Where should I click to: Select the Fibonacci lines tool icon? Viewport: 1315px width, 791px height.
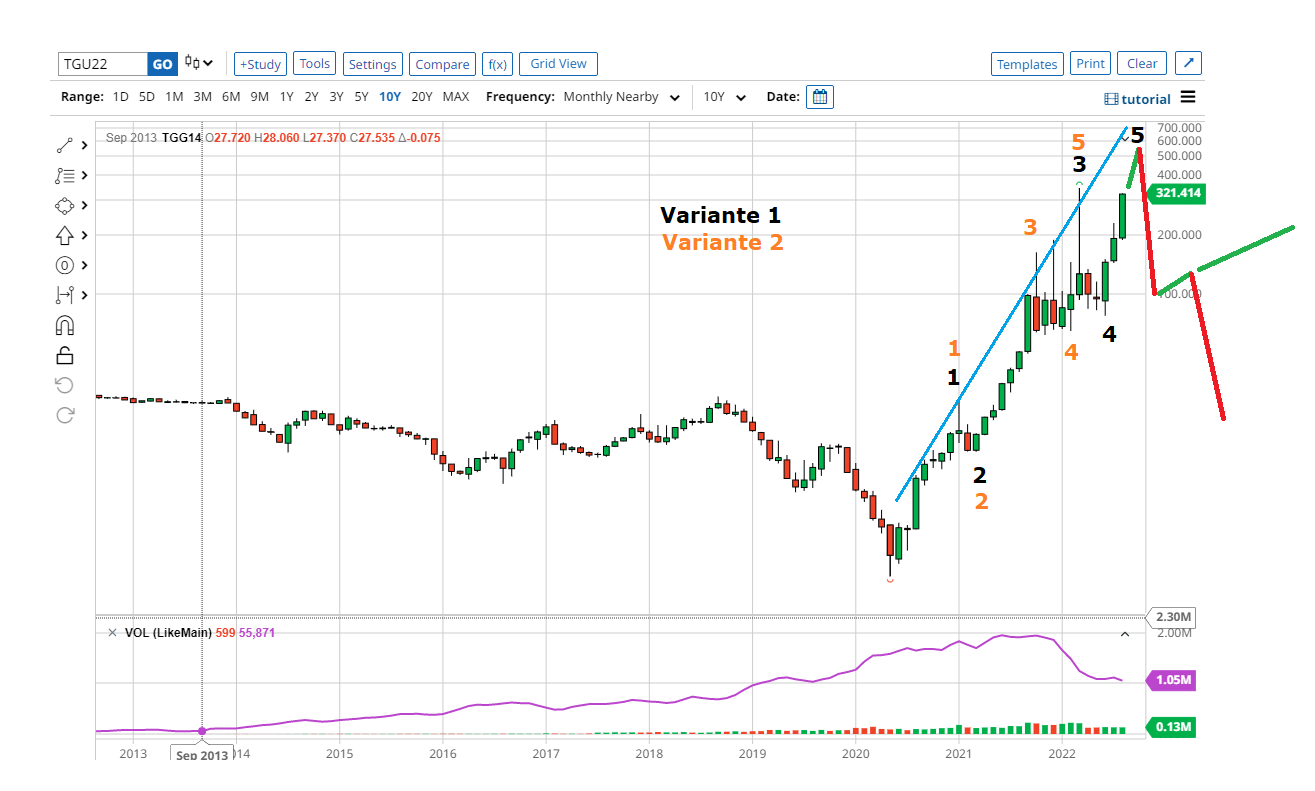tap(65, 175)
